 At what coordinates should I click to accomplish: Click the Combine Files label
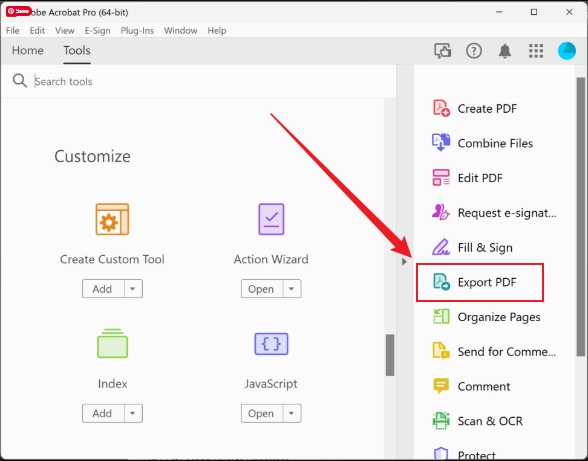[x=495, y=143]
